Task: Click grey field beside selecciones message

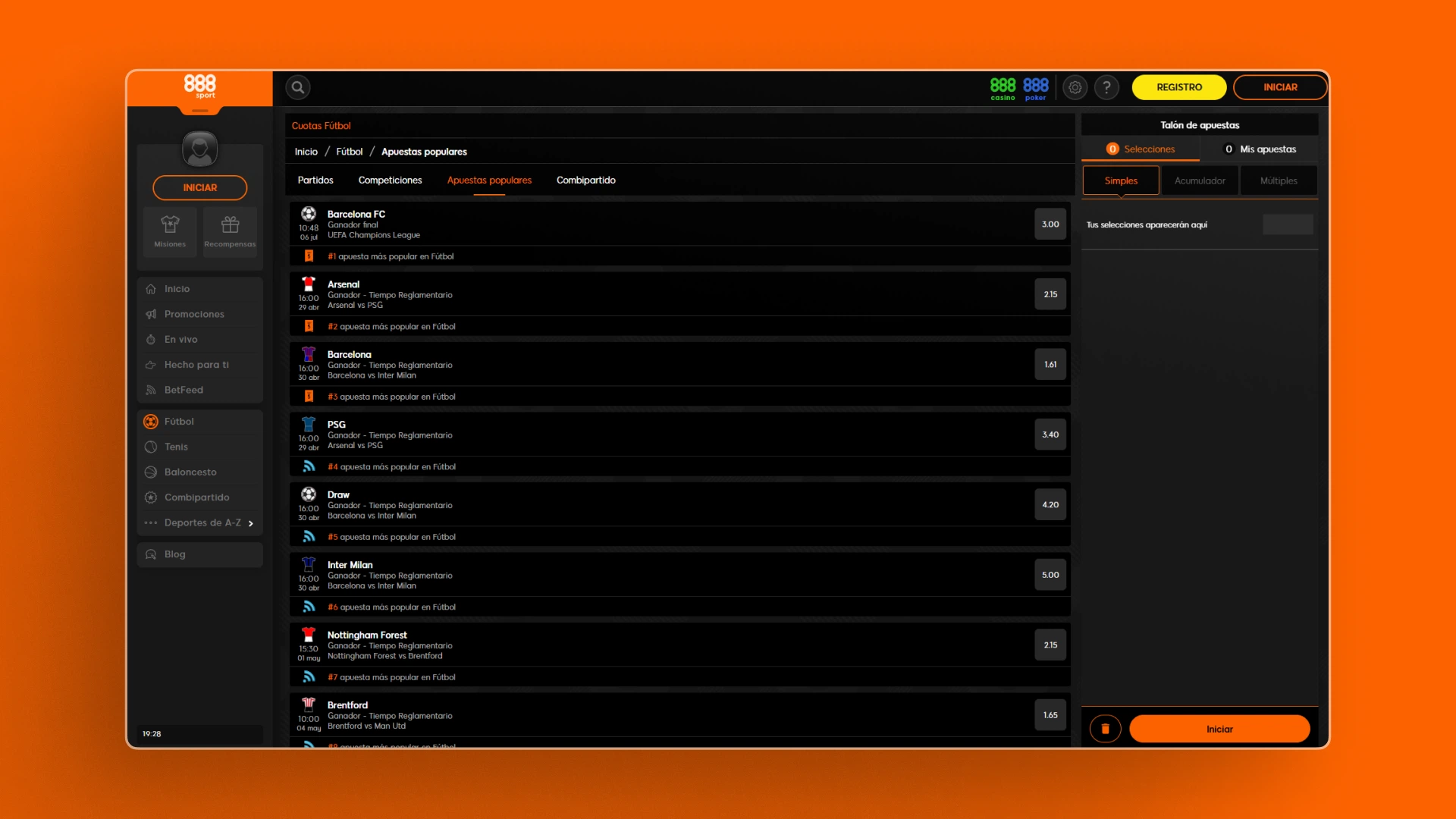Action: pyautogui.click(x=1288, y=224)
